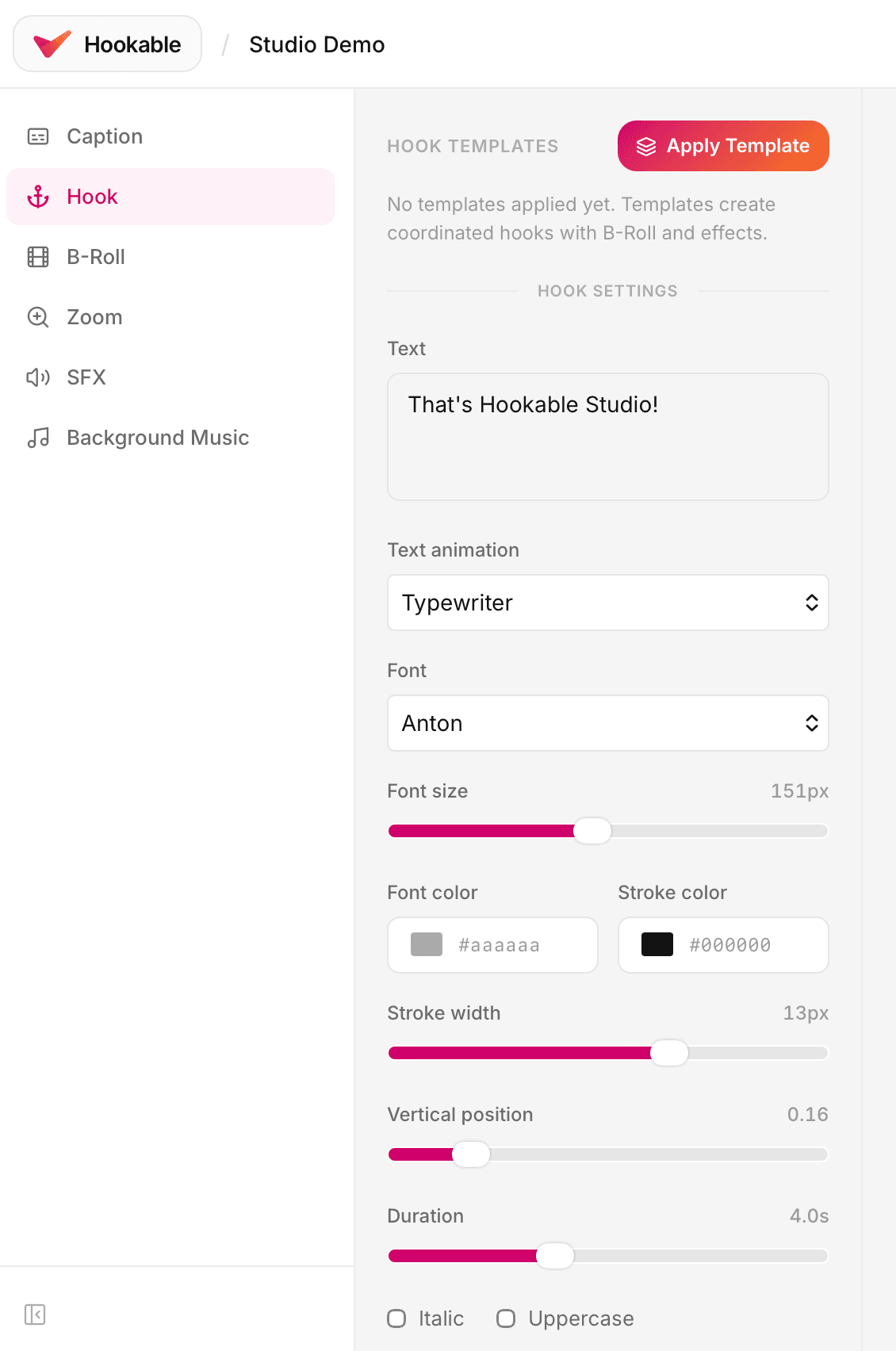Enable the Uppercase checkbox
Image resolution: width=896 pixels, height=1351 pixels.
(x=506, y=1318)
